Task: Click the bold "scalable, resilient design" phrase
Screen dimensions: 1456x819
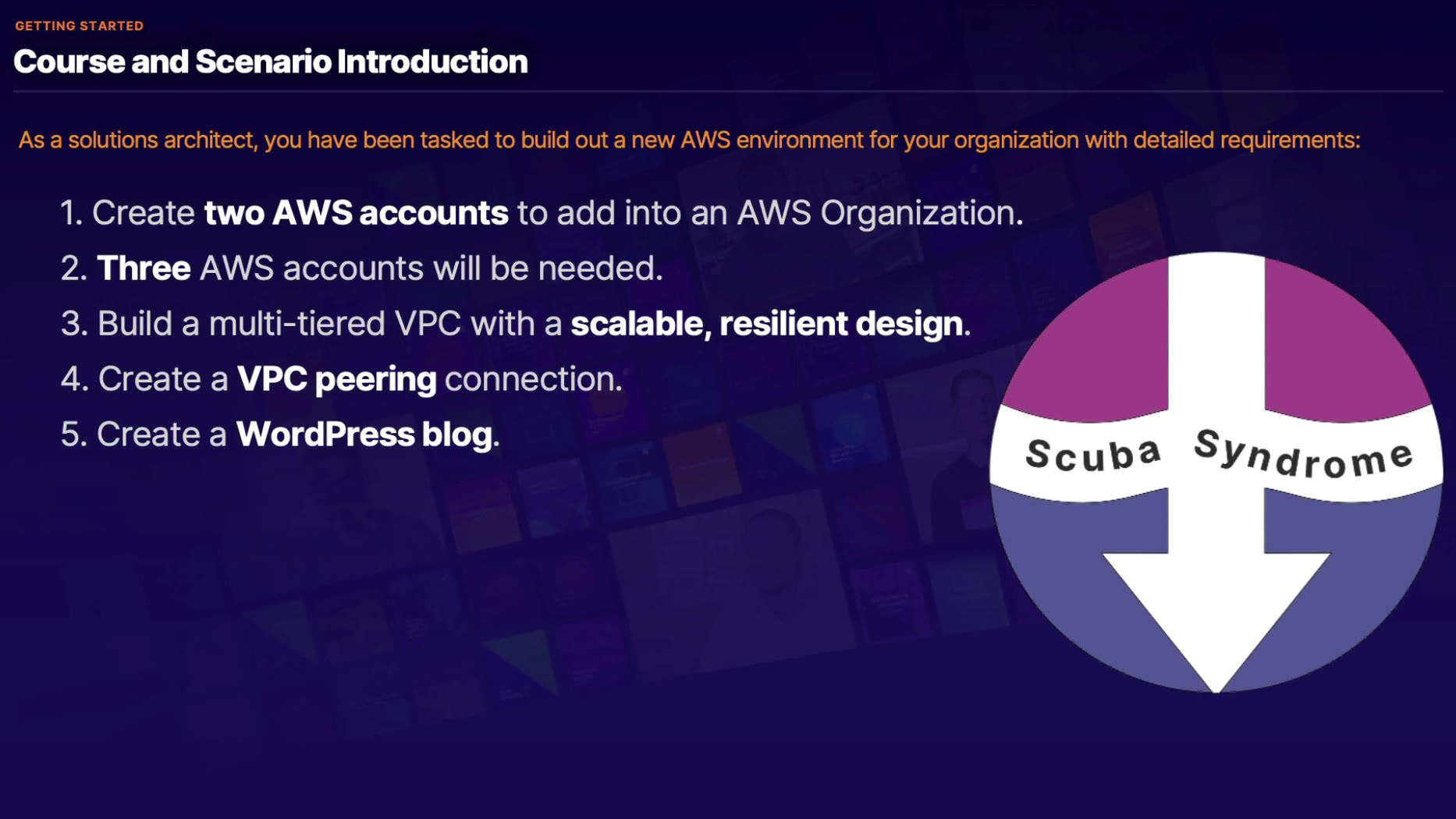Action: [766, 324]
